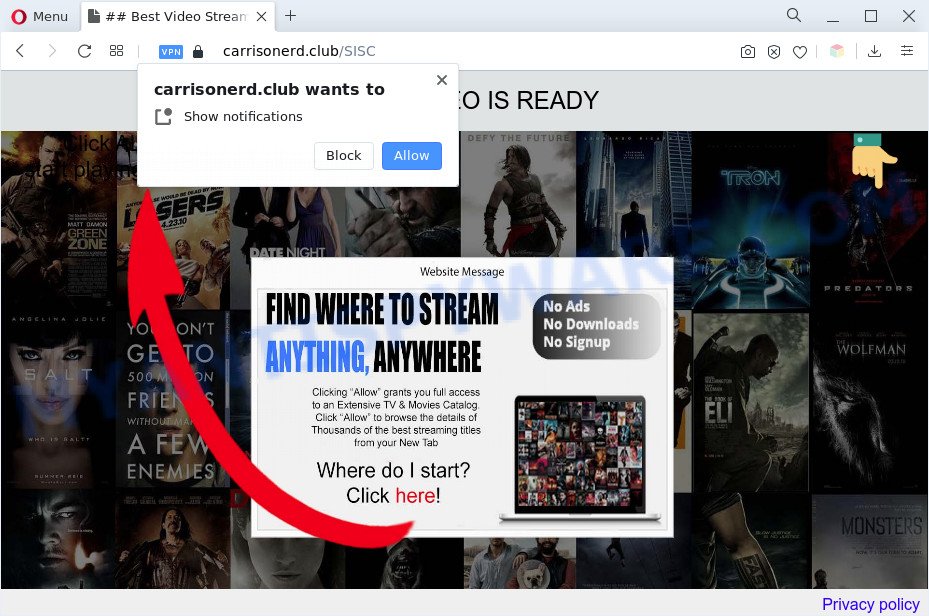The width and height of the screenshot is (929, 616).
Task: Open the Privacy policy link
Action: [x=870, y=604]
